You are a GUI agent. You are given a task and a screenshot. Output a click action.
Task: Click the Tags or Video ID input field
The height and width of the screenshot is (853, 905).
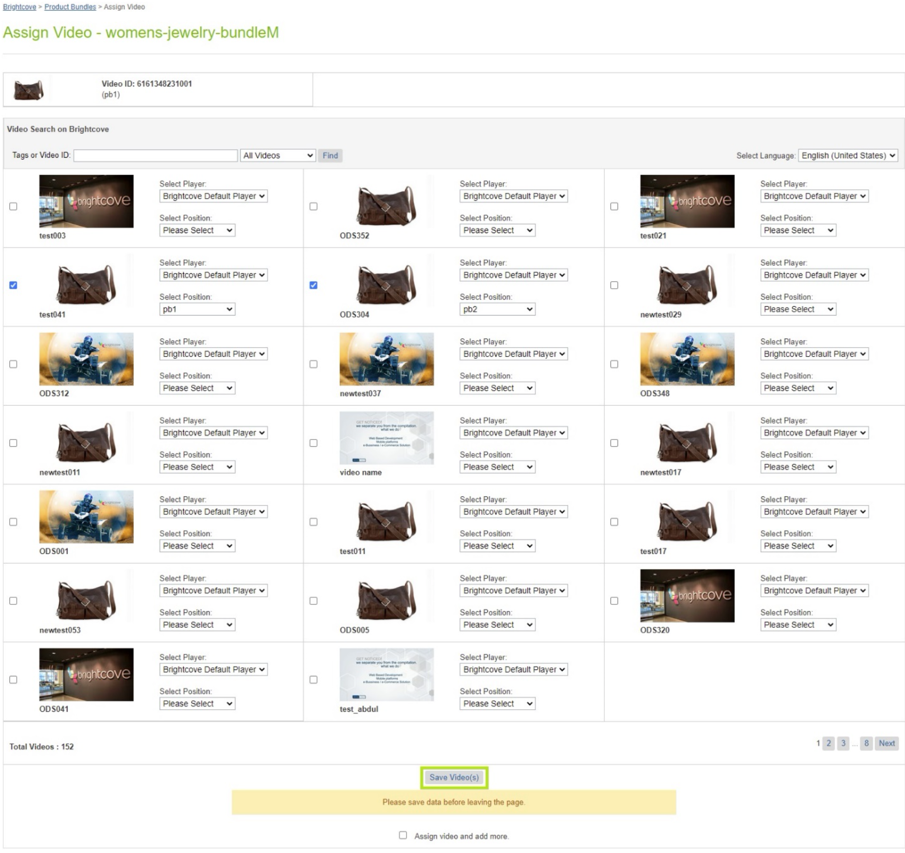(x=155, y=155)
